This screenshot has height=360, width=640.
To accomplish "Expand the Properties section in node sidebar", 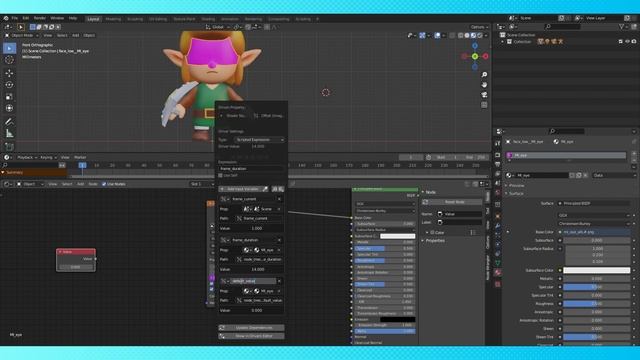I will click(433, 240).
